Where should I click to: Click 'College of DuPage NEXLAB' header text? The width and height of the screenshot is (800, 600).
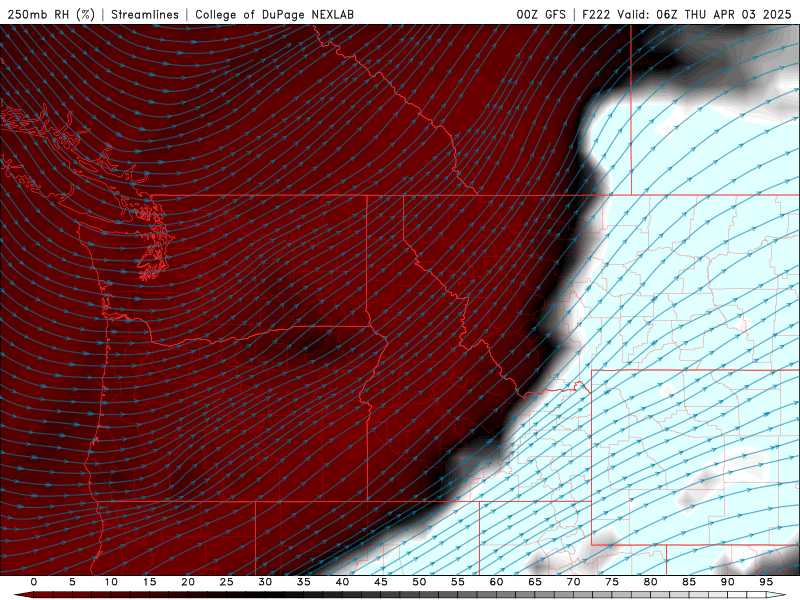pyautogui.click(x=274, y=14)
